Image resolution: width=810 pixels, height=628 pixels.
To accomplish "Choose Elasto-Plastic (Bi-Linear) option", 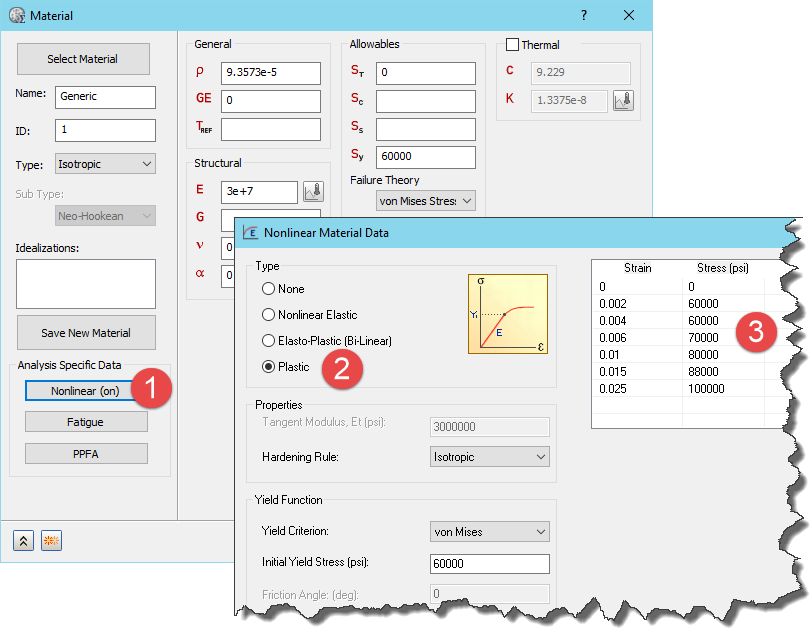I will [x=268, y=340].
